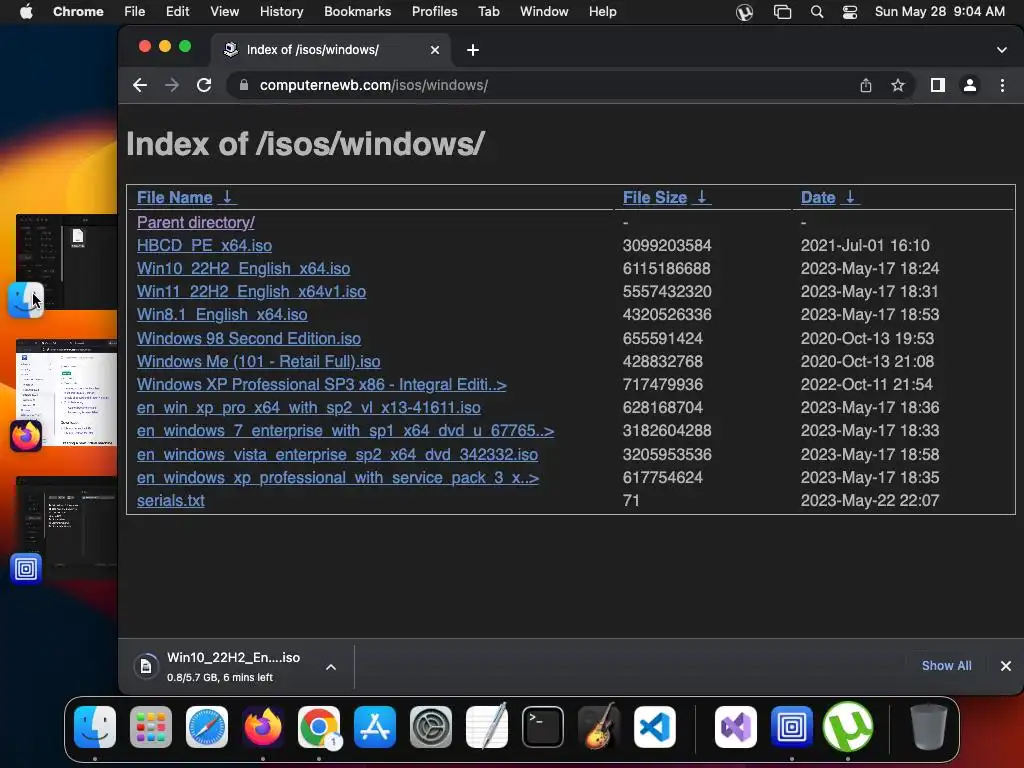Open the Chrome app menu

78,12
